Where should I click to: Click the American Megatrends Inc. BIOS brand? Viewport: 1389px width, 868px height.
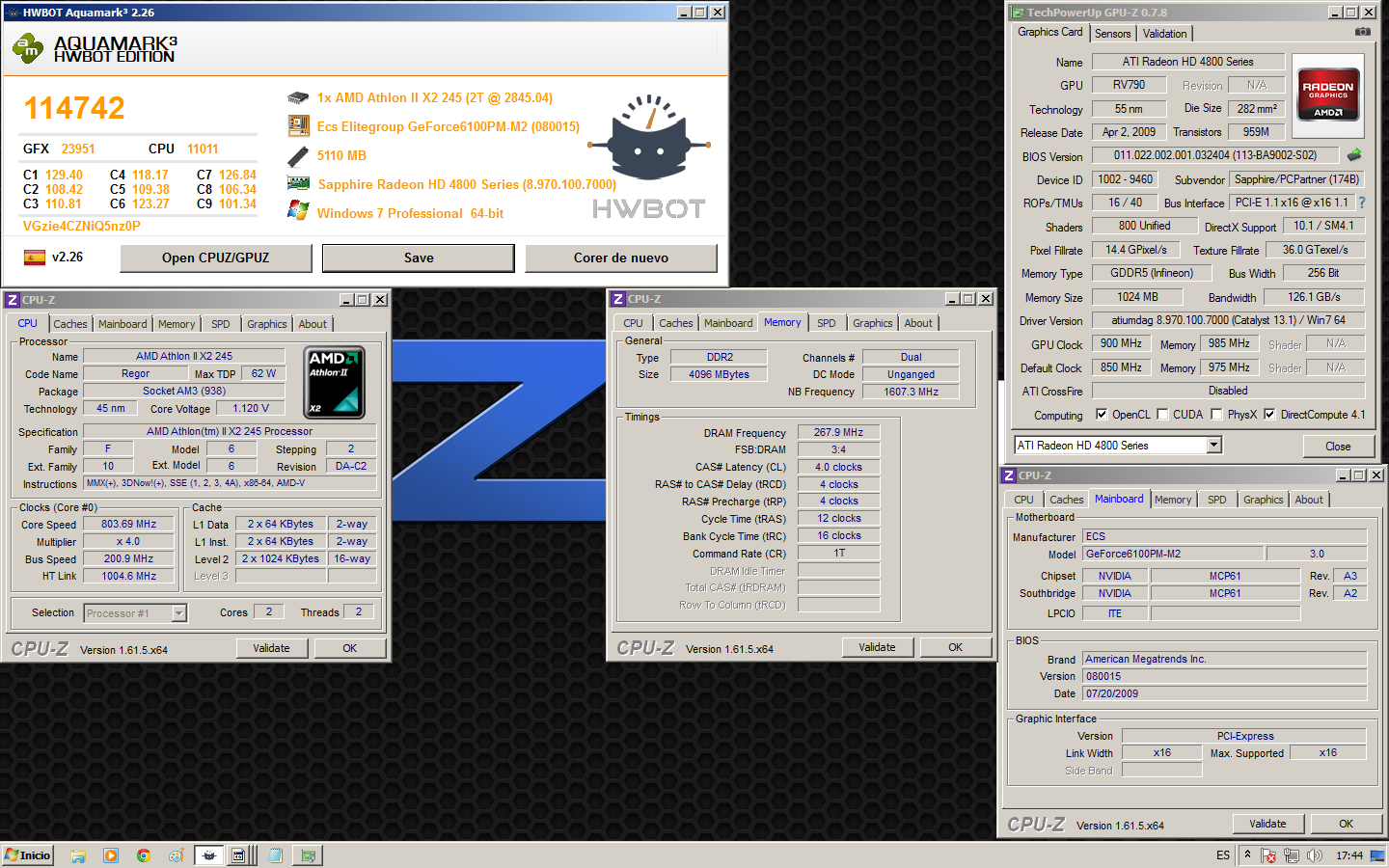[x=1224, y=659]
